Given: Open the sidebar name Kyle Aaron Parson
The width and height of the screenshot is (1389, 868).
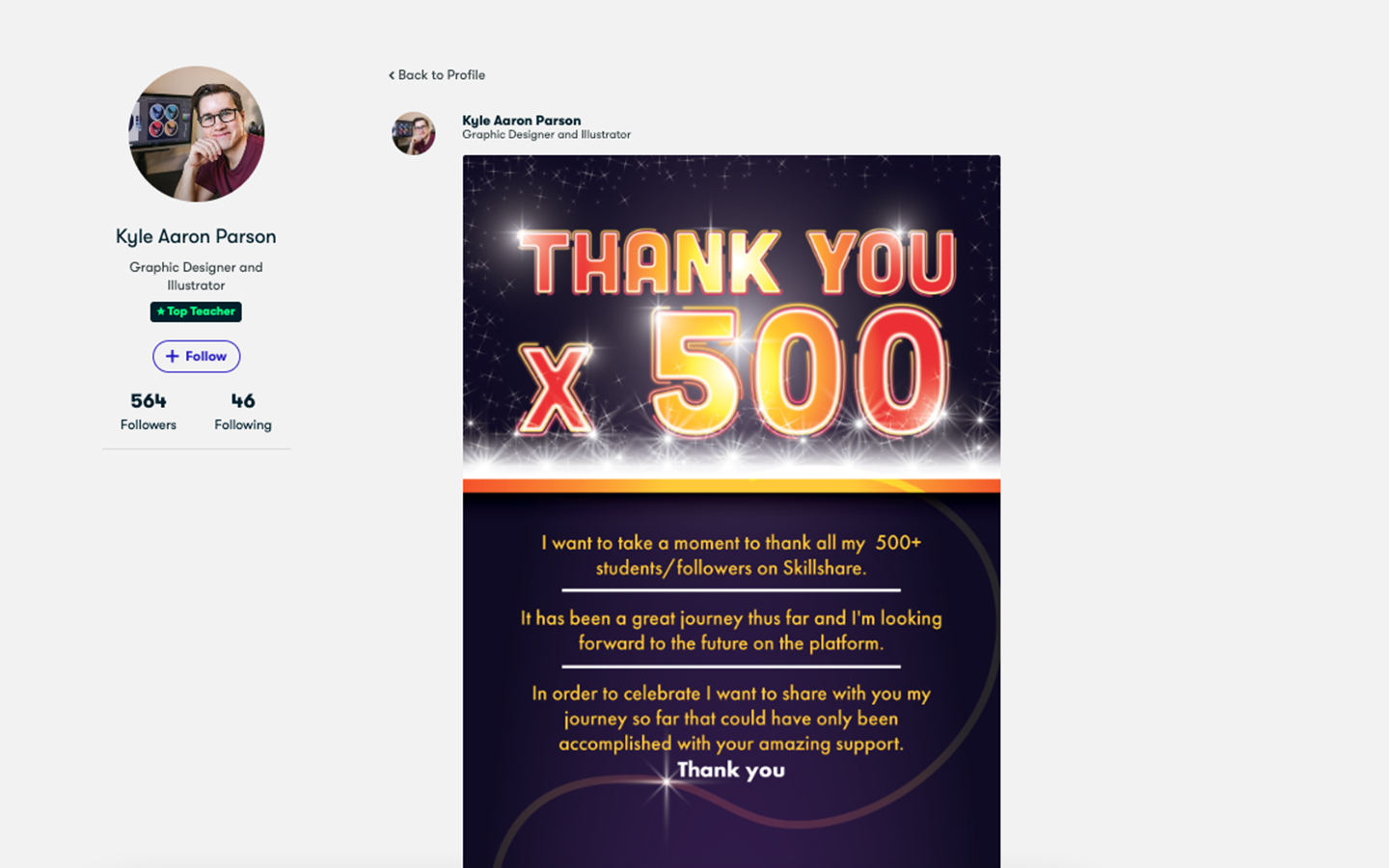Looking at the screenshot, I should click(x=196, y=236).
